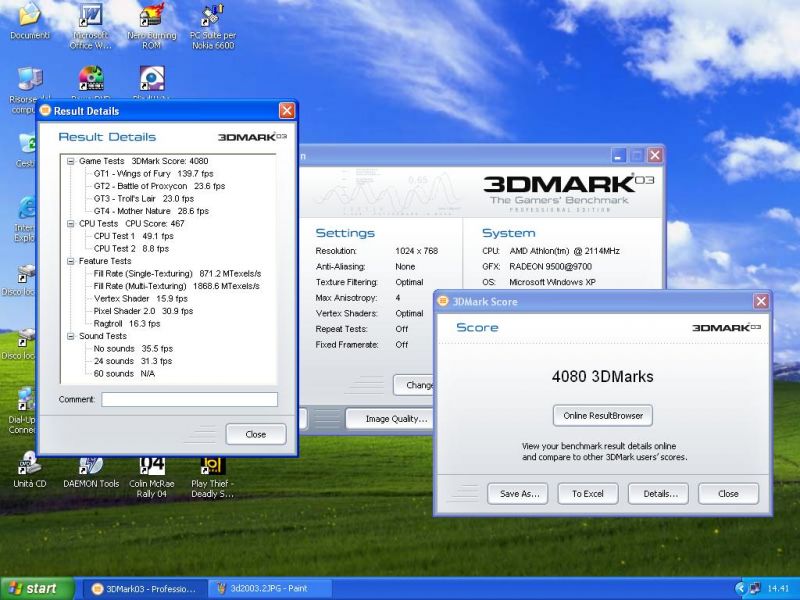The width and height of the screenshot is (800, 600).
Task: Export results with To Excel button
Action: [x=588, y=494]
